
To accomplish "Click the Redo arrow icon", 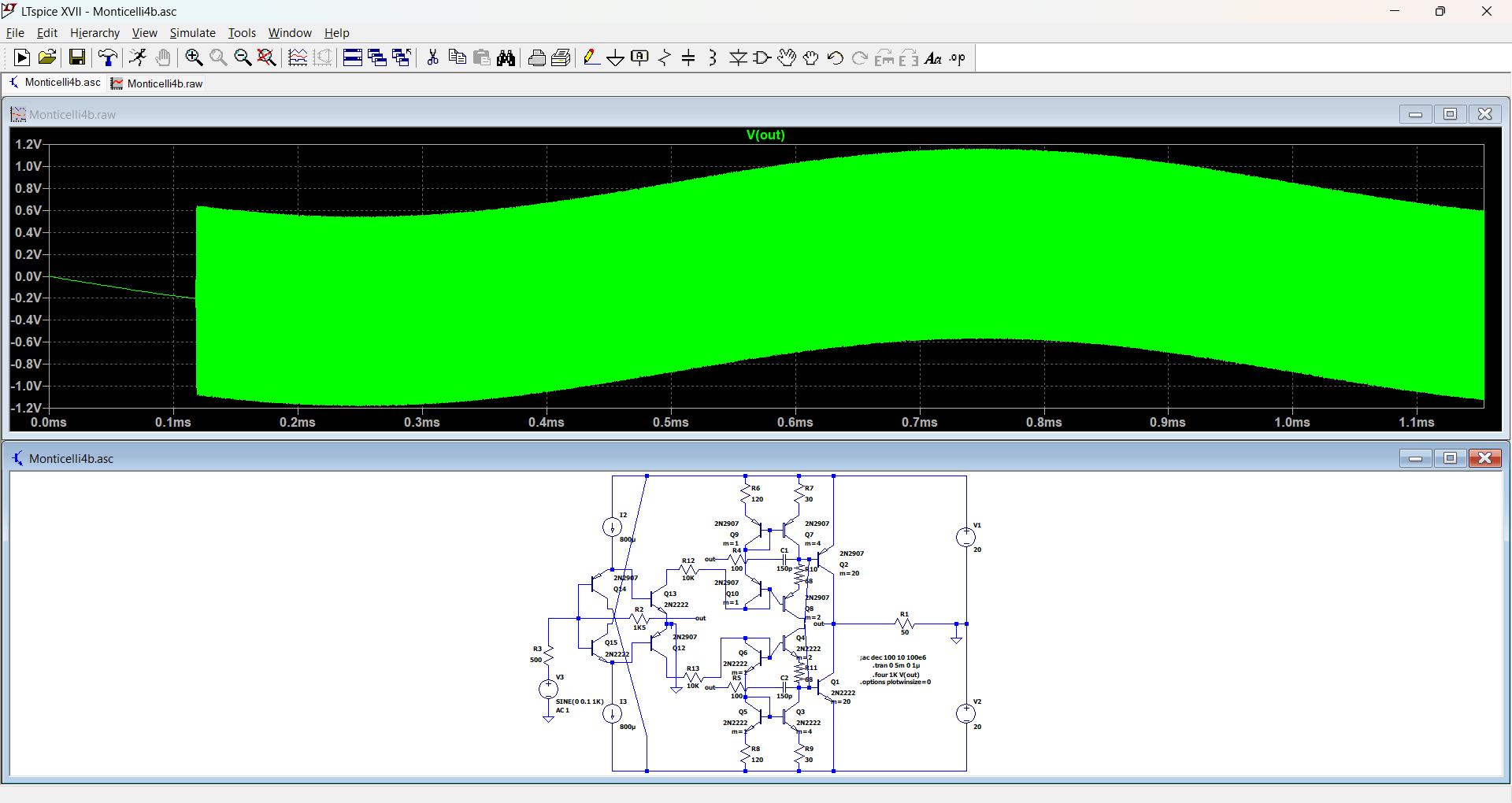I will coord(860,57).
